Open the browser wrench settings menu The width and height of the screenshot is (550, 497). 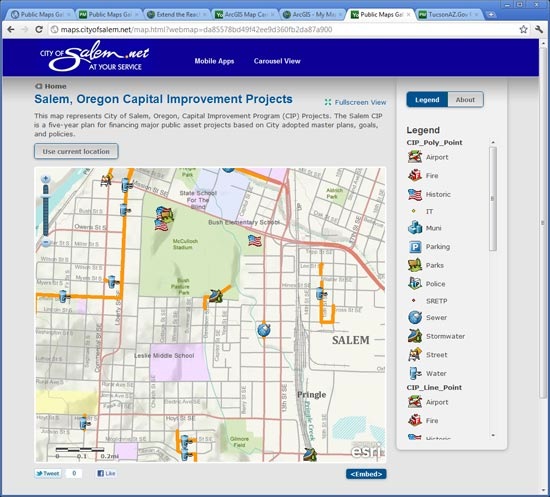pos(539,29)
